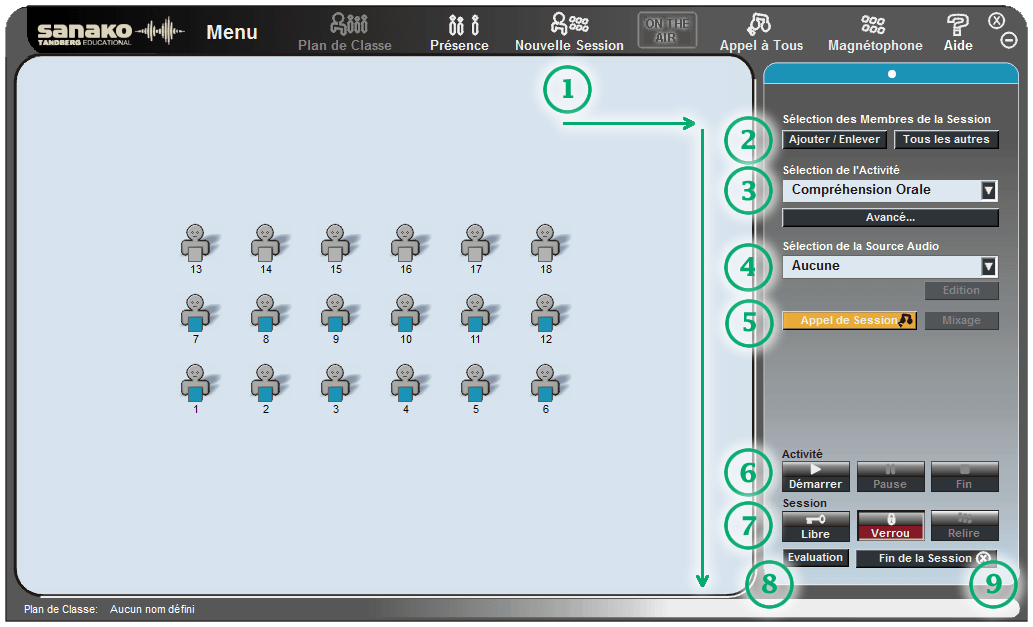Screen dimensions: 1033x627
Task: Open Nouvelle Session from the toolbar
Action: point(569,32)
